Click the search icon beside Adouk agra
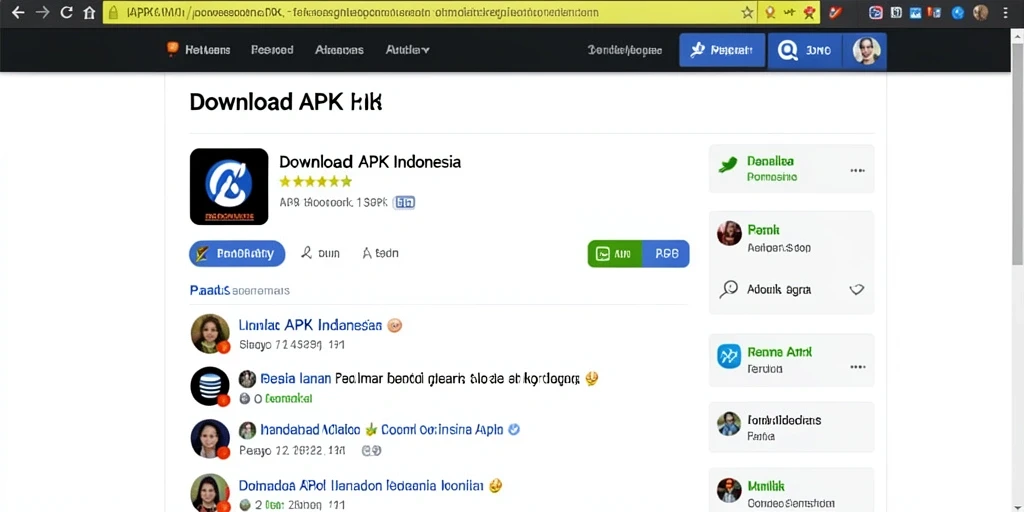This screenshot has height=512, width=1024. 728,289
